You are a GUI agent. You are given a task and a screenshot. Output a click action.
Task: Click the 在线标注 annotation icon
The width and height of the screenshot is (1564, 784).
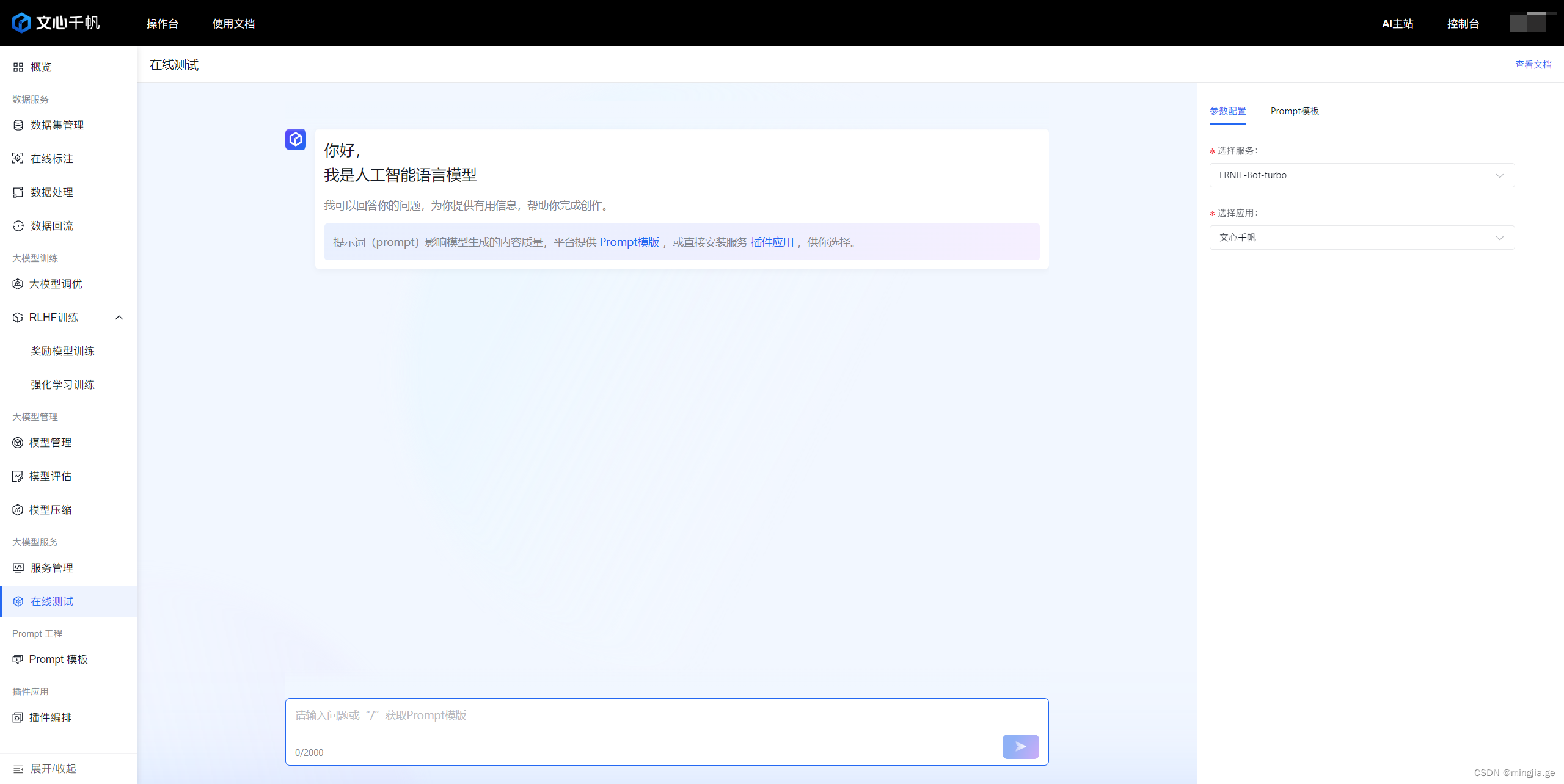click(x=18, y=159)
